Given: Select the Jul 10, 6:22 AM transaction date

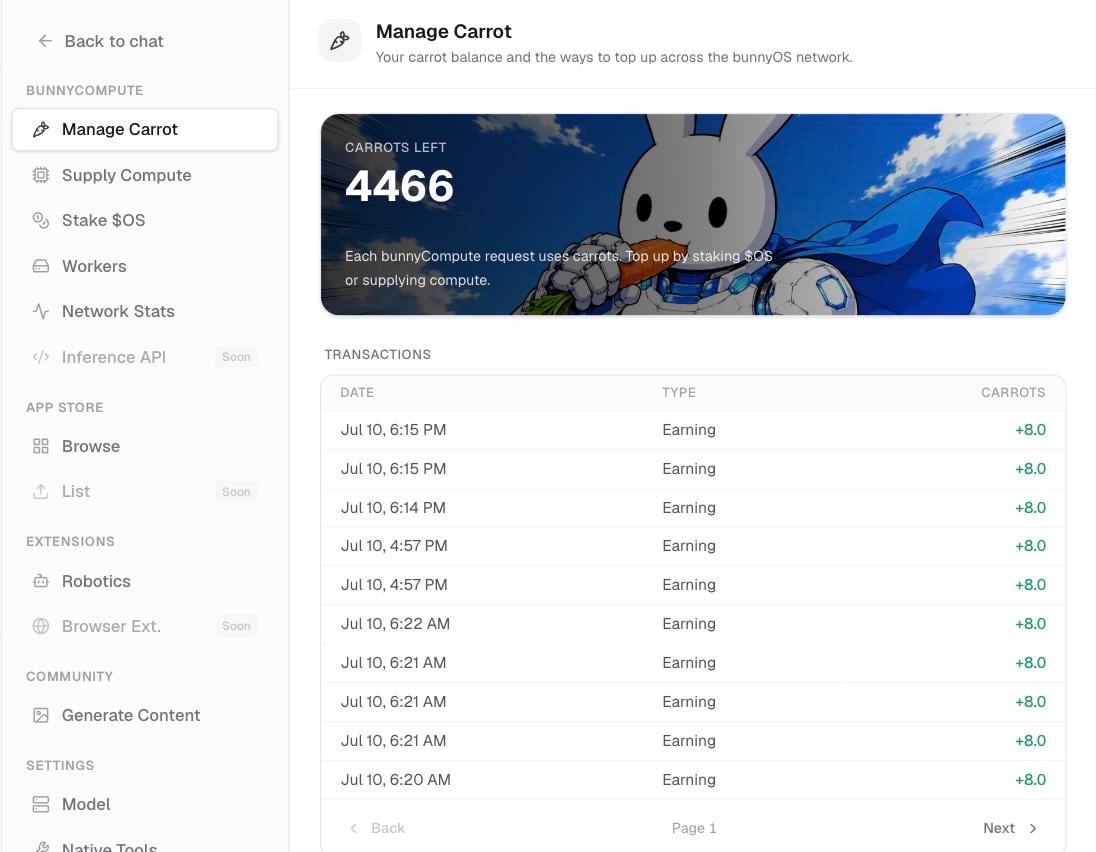Looking at the screenshot, I should click(x=395, y=623).
